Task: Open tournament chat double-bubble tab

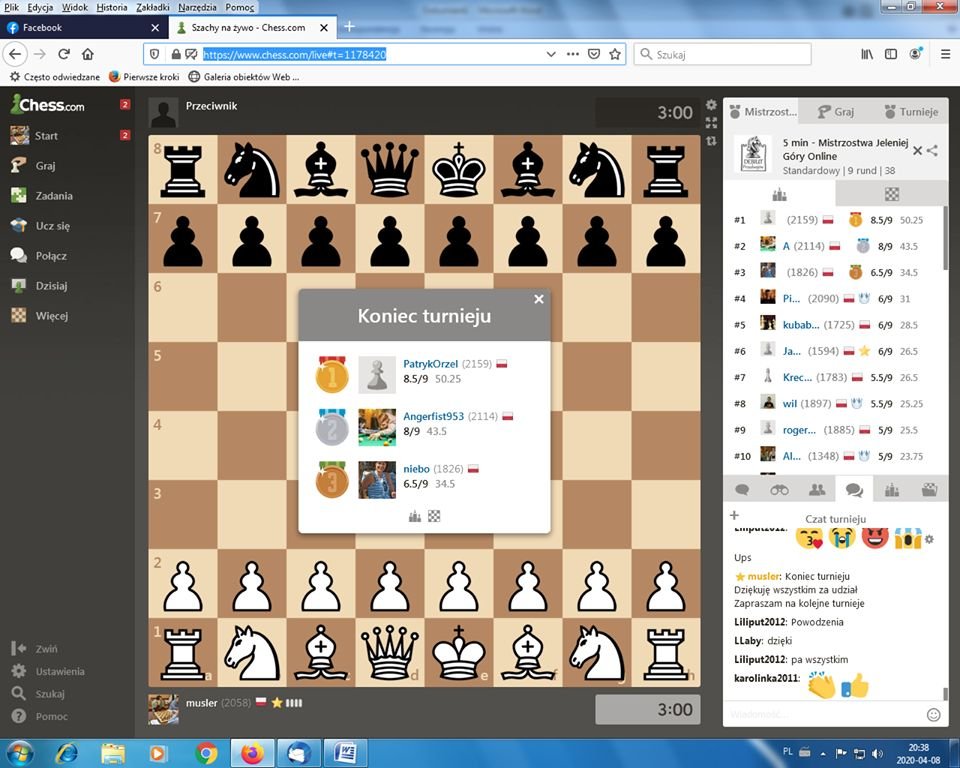Action: [x=854, y=490]
